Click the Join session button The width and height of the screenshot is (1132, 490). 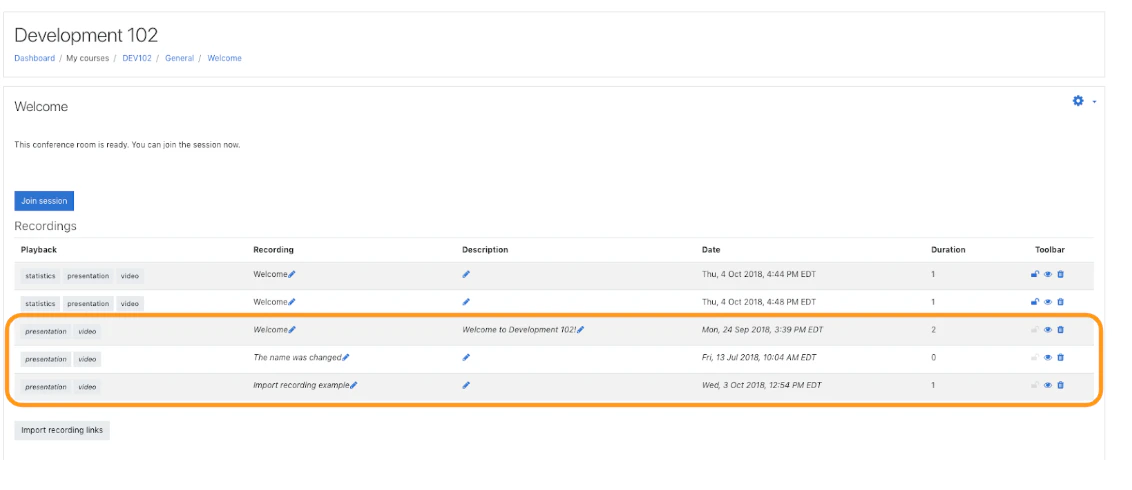pos(44,201)
